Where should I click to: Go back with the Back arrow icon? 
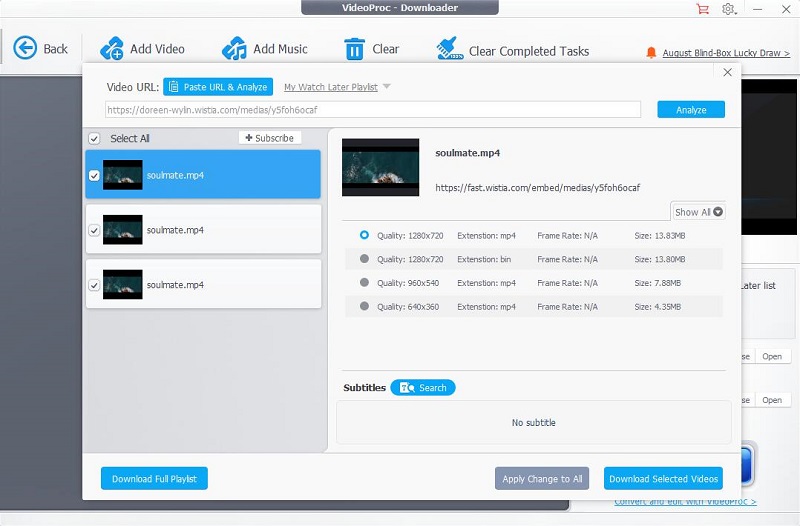click(x=25, y=48)
